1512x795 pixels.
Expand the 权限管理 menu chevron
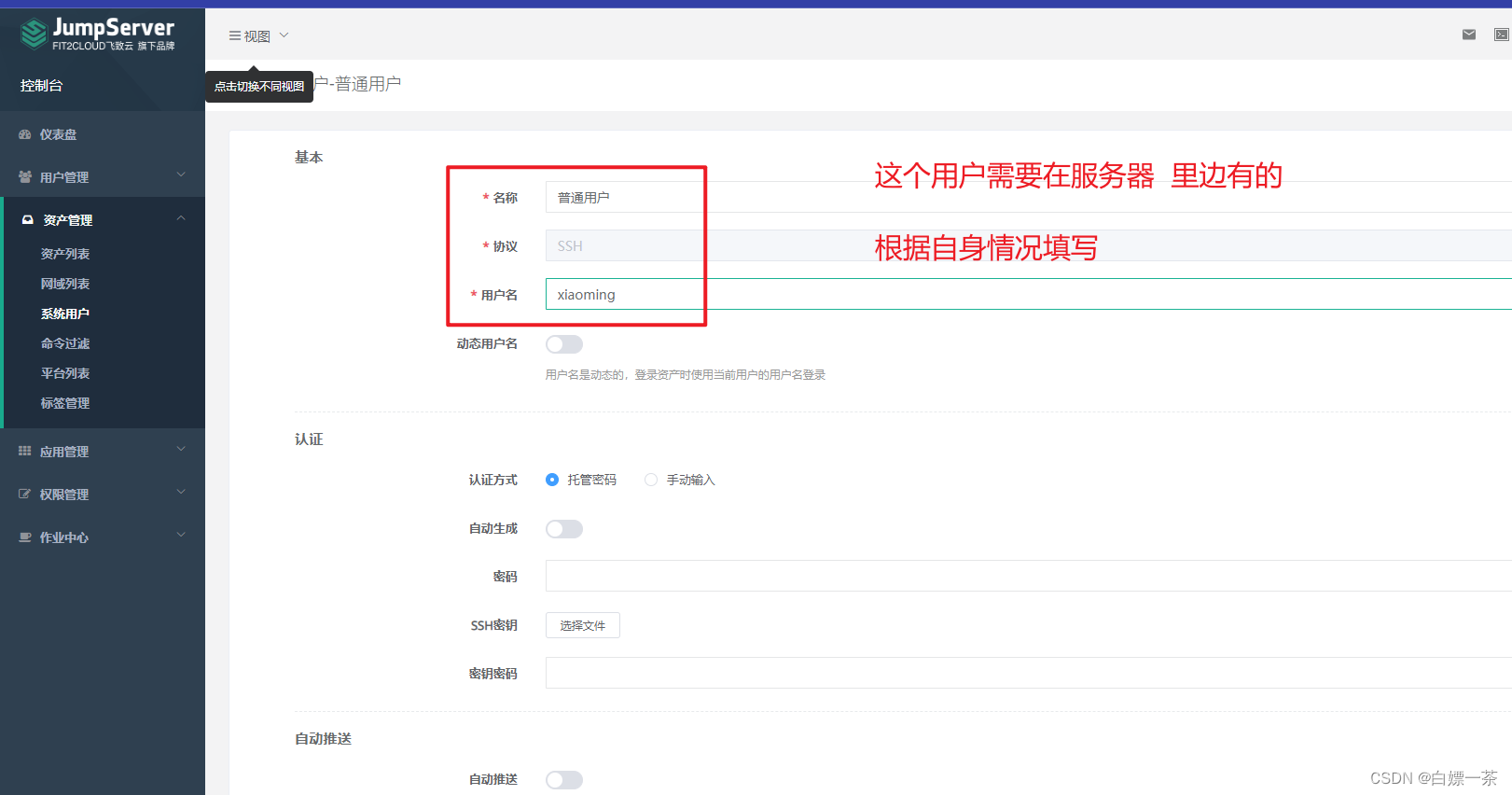(181, 492)
